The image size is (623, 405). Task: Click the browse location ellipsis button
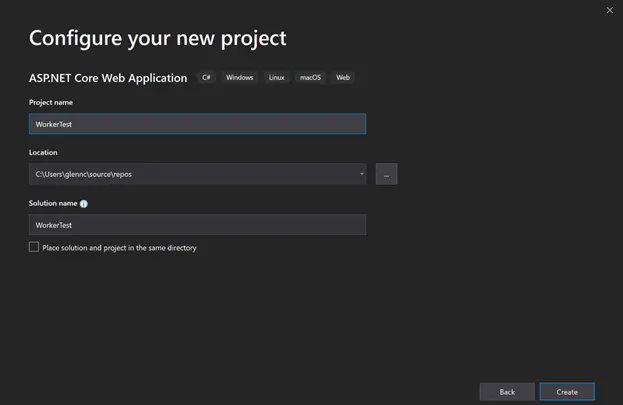[386, 174]
